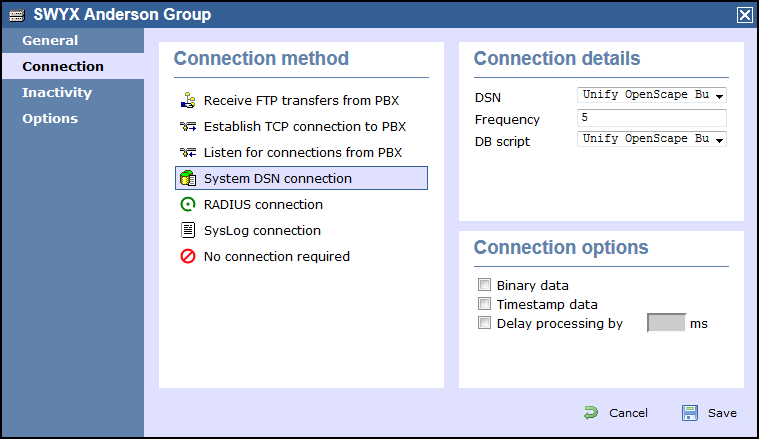Switch to the General tab

50,40
